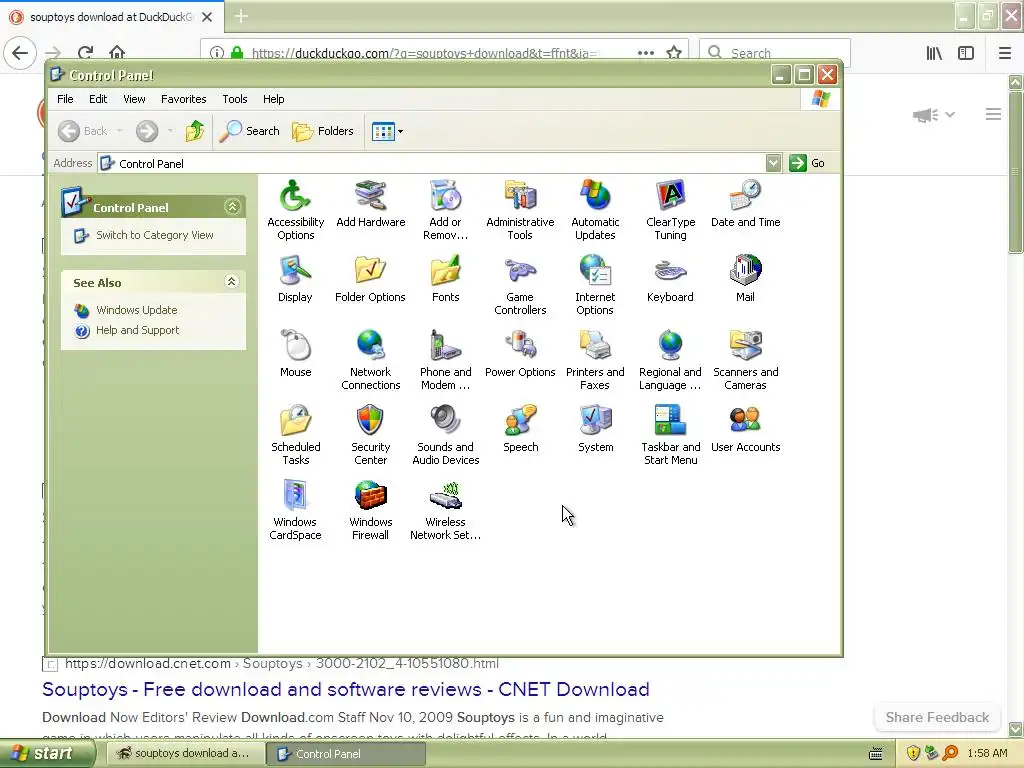Toggle the Folders pane button
1024x768 pixels.
[x=323, y=131]
